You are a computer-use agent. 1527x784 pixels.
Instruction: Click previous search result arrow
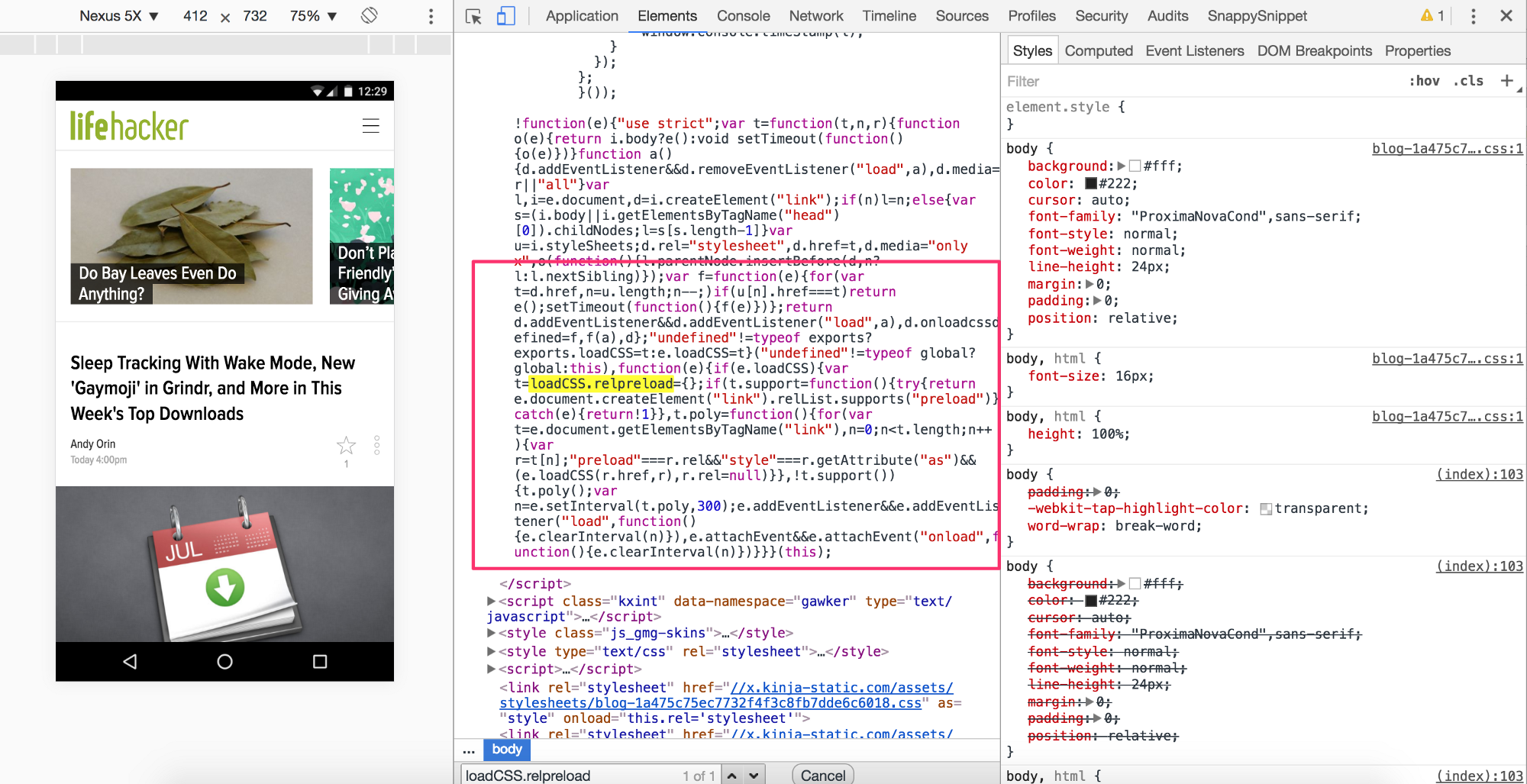[x=732, y=776]
